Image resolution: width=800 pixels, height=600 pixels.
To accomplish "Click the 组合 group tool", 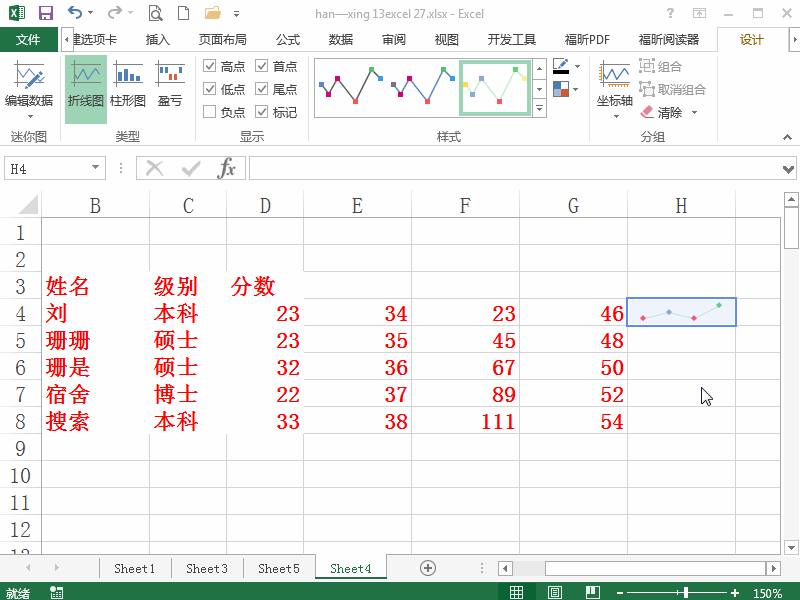I will point(661,66).
